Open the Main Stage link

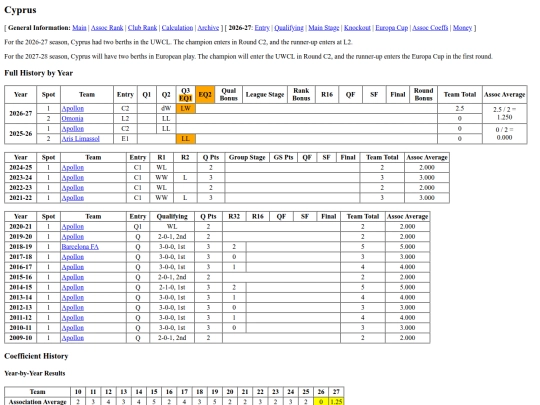pos(324,28)
